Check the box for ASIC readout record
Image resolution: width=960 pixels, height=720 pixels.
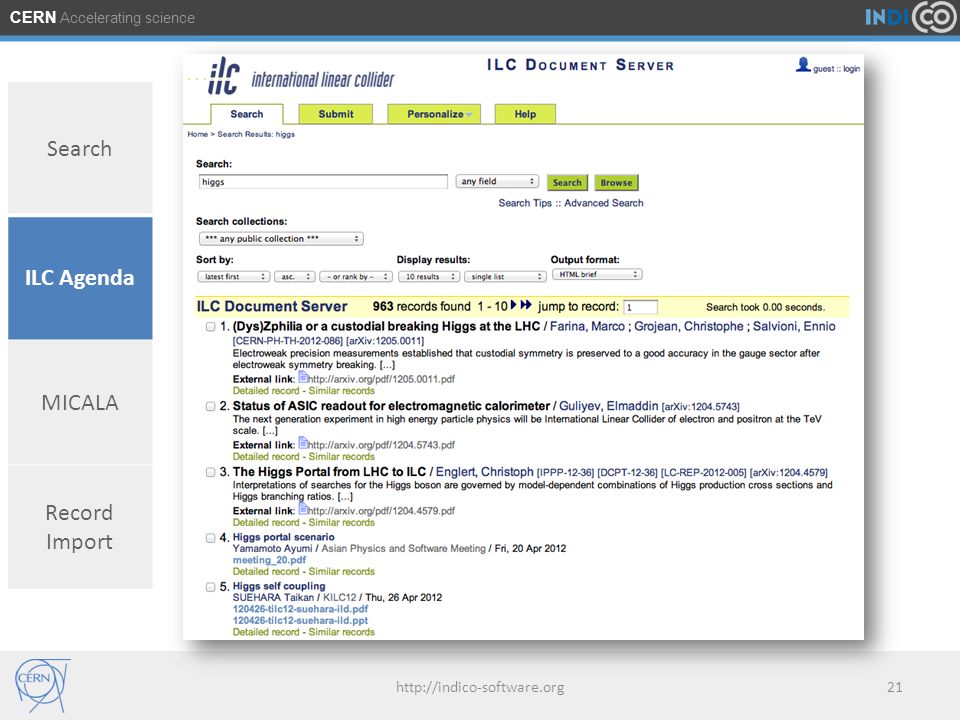[x=211, y=407]
